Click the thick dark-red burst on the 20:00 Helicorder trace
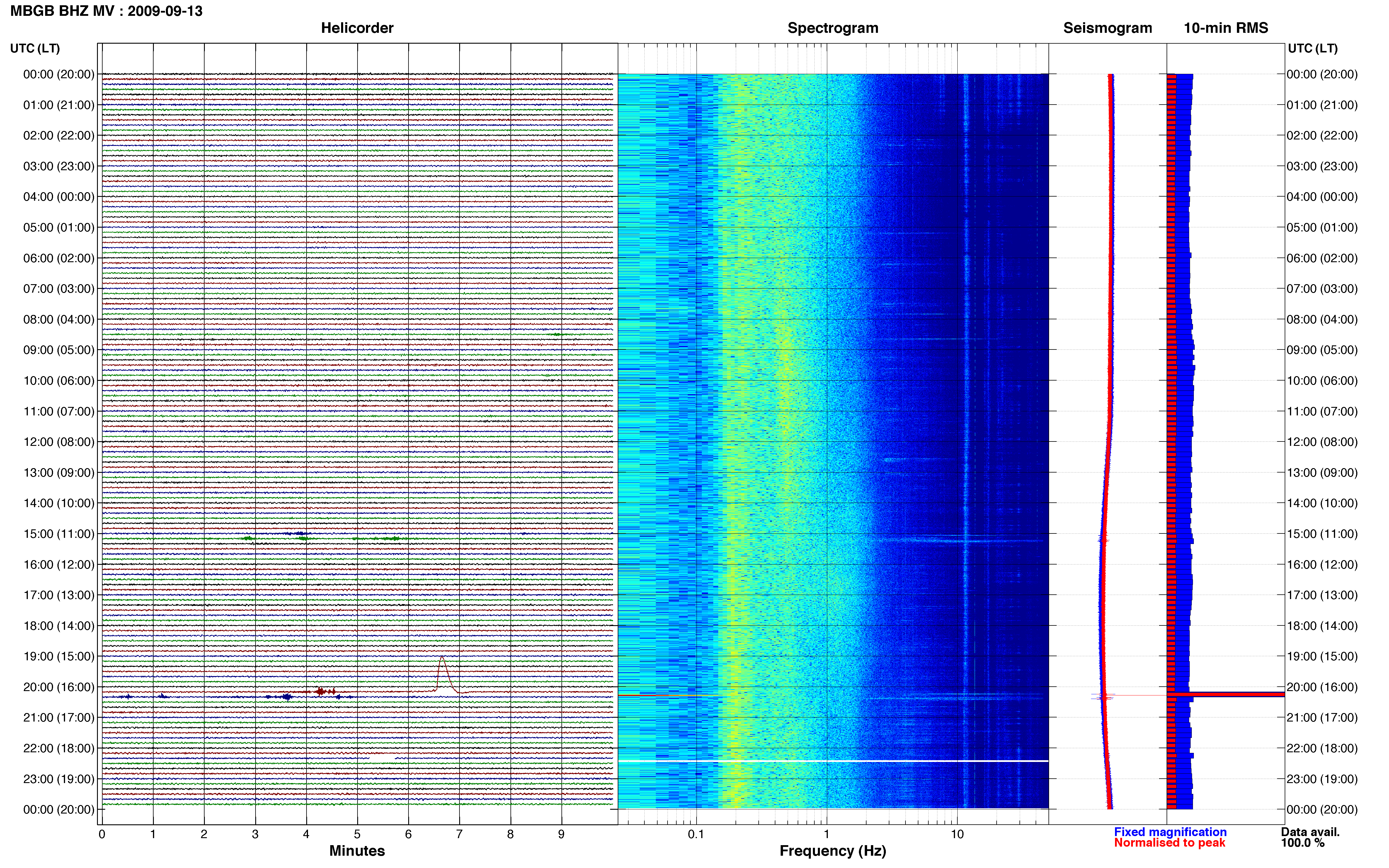1389x868 pixels. pos(326,691)
